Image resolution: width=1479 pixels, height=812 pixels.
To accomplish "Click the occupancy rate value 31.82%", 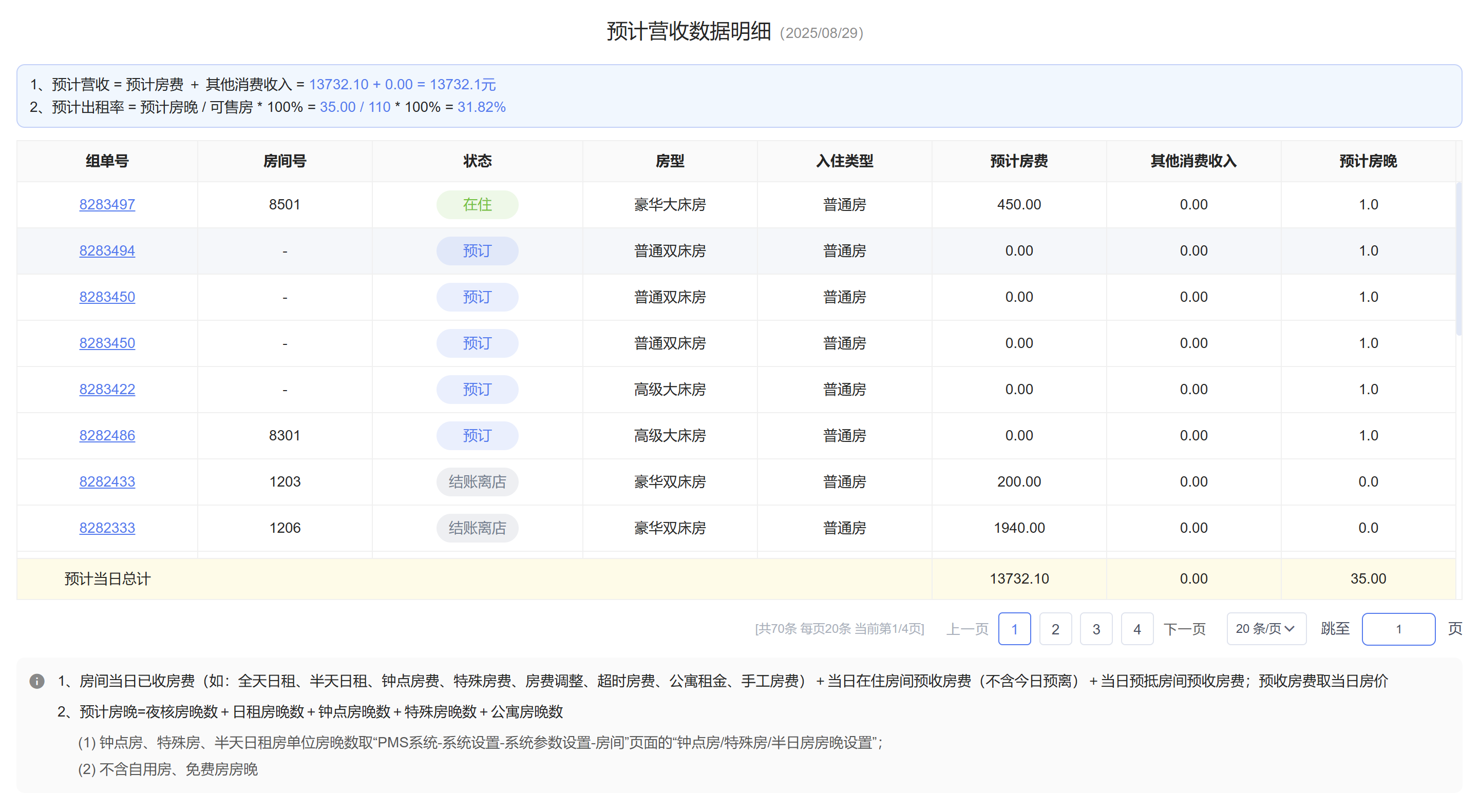I will (x=482, y=107).
